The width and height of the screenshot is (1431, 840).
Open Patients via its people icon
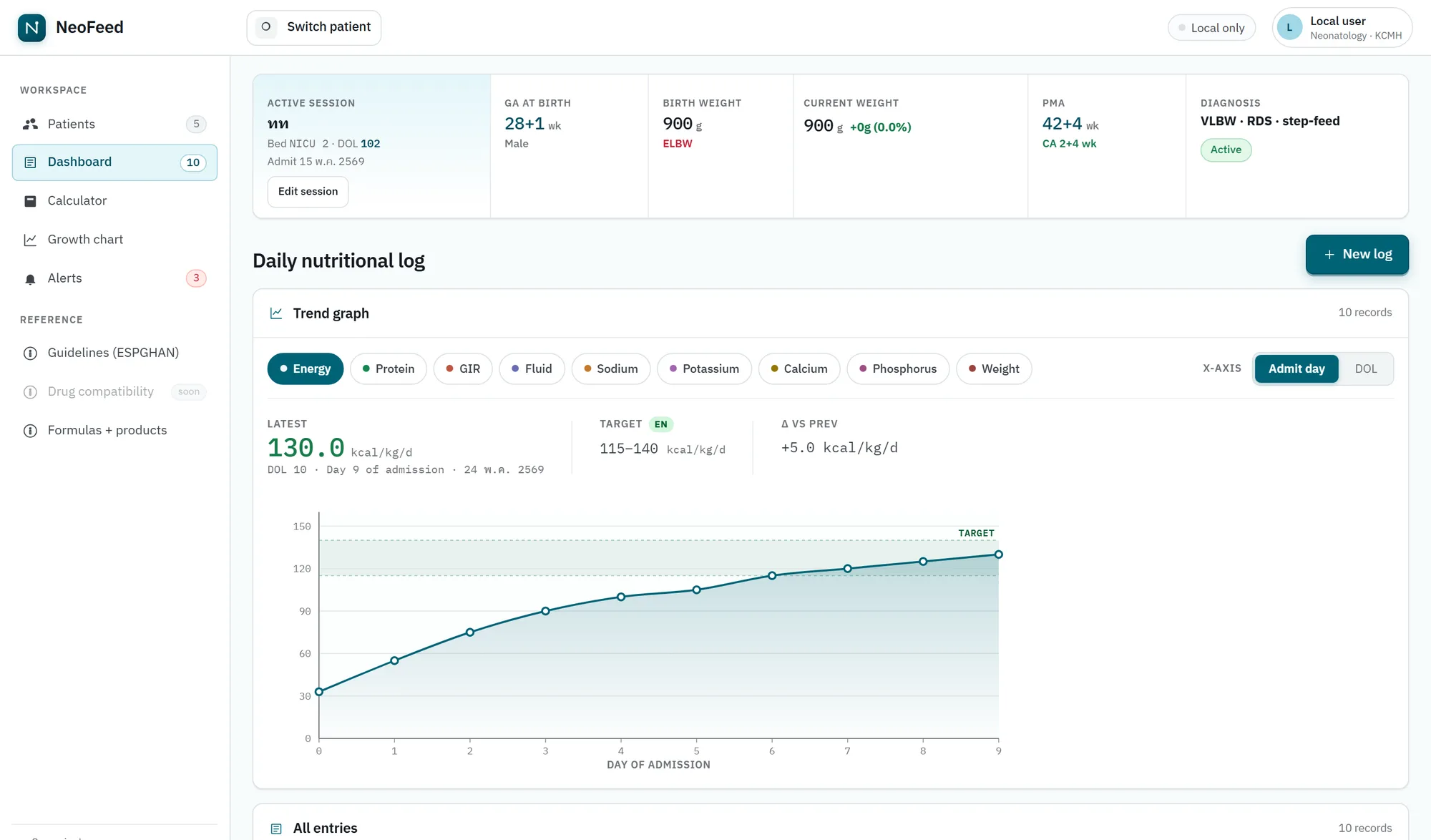click(x=30, y=124)
